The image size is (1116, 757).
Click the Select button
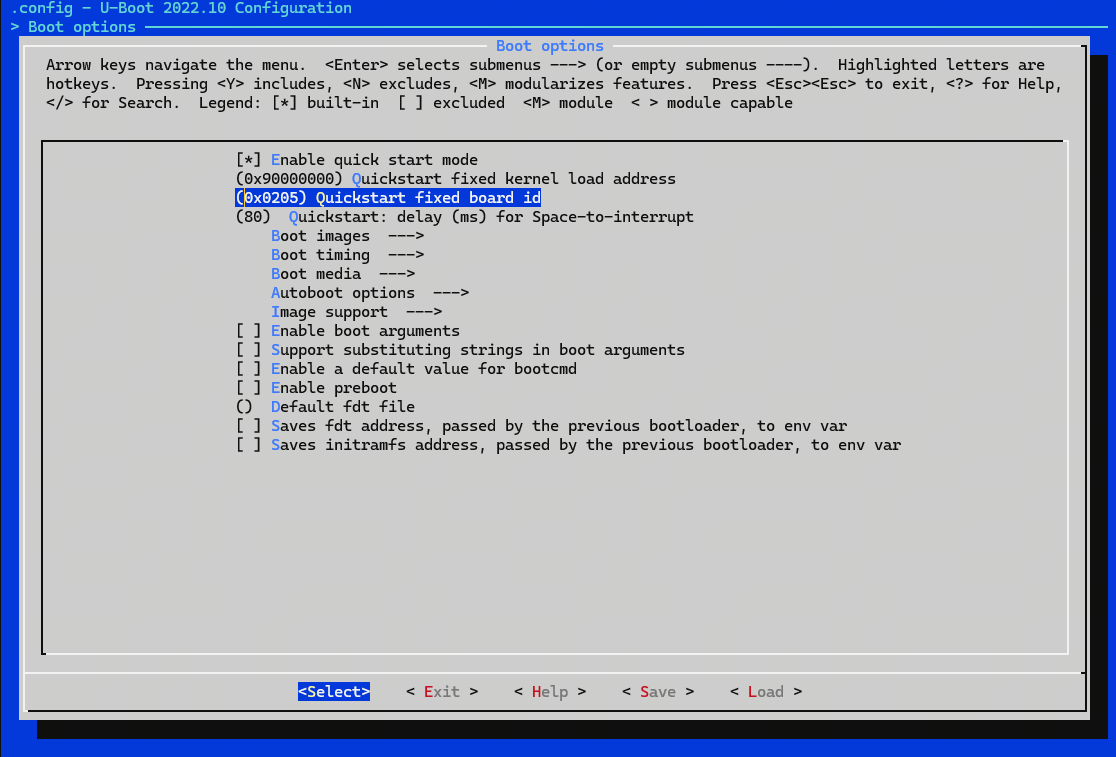tap(334, 692)
